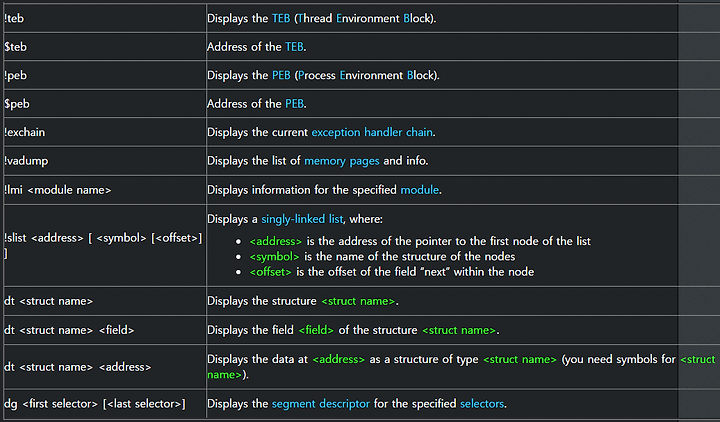Click the green <field> text in description
This screenshot has width=720, height=422.
(x=316, y=330)
